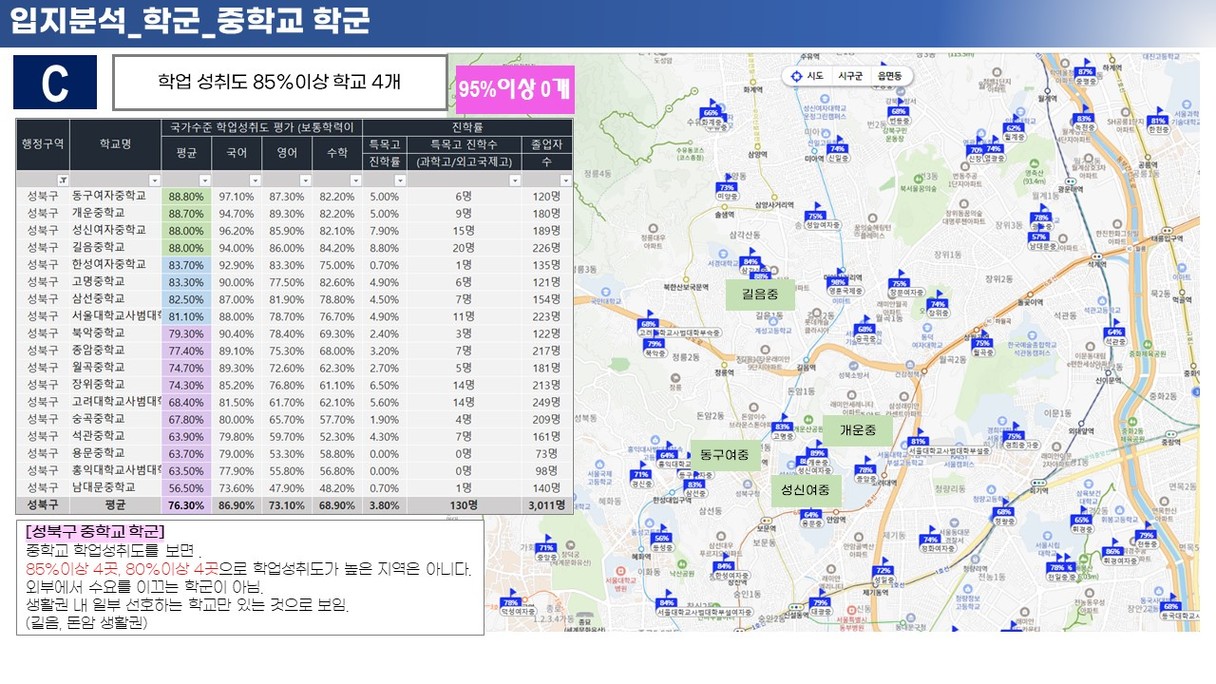Select the 89% 개운중 flag marker
This screenshot has width=1216, height=684.
tap(818, 455)
